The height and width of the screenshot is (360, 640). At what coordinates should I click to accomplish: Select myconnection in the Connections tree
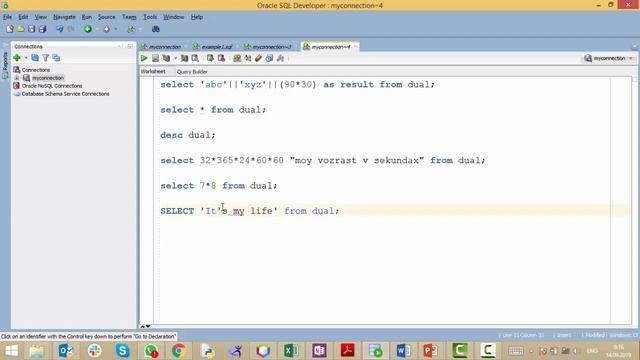pyautogui.click(x=48, y=78)
